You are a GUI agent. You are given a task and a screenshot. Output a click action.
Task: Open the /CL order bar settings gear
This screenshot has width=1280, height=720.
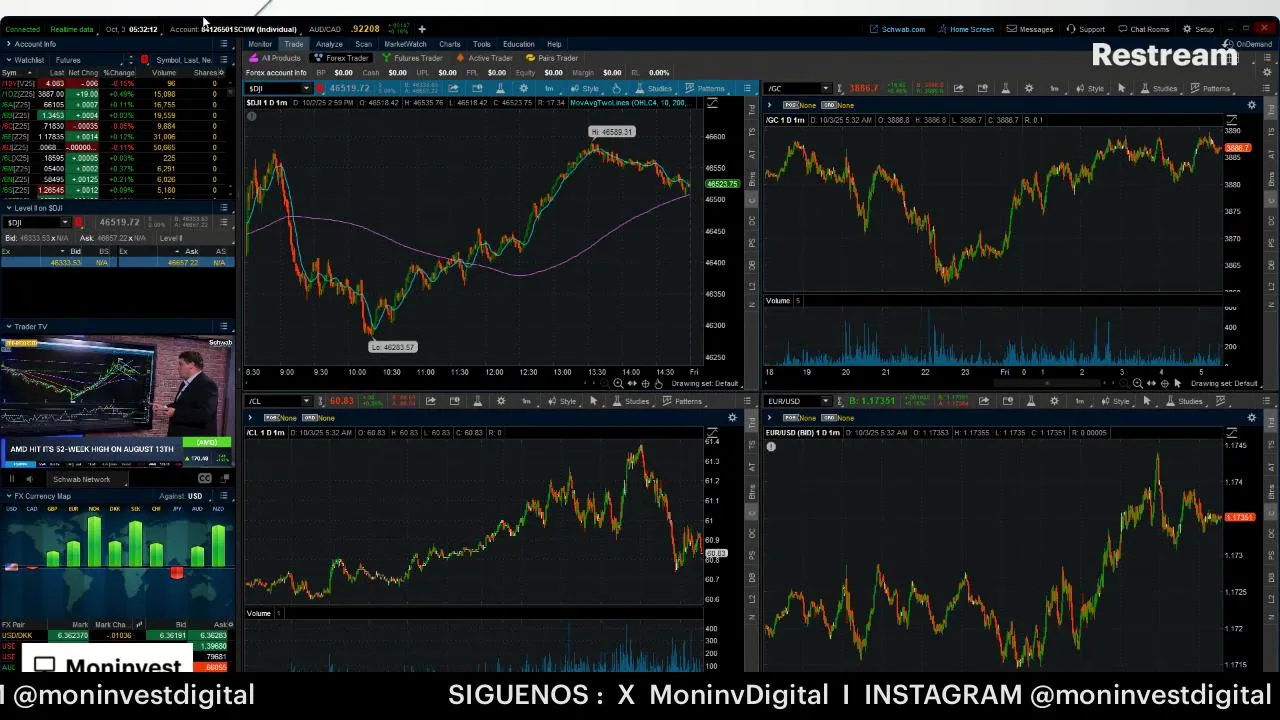[732, 417]
